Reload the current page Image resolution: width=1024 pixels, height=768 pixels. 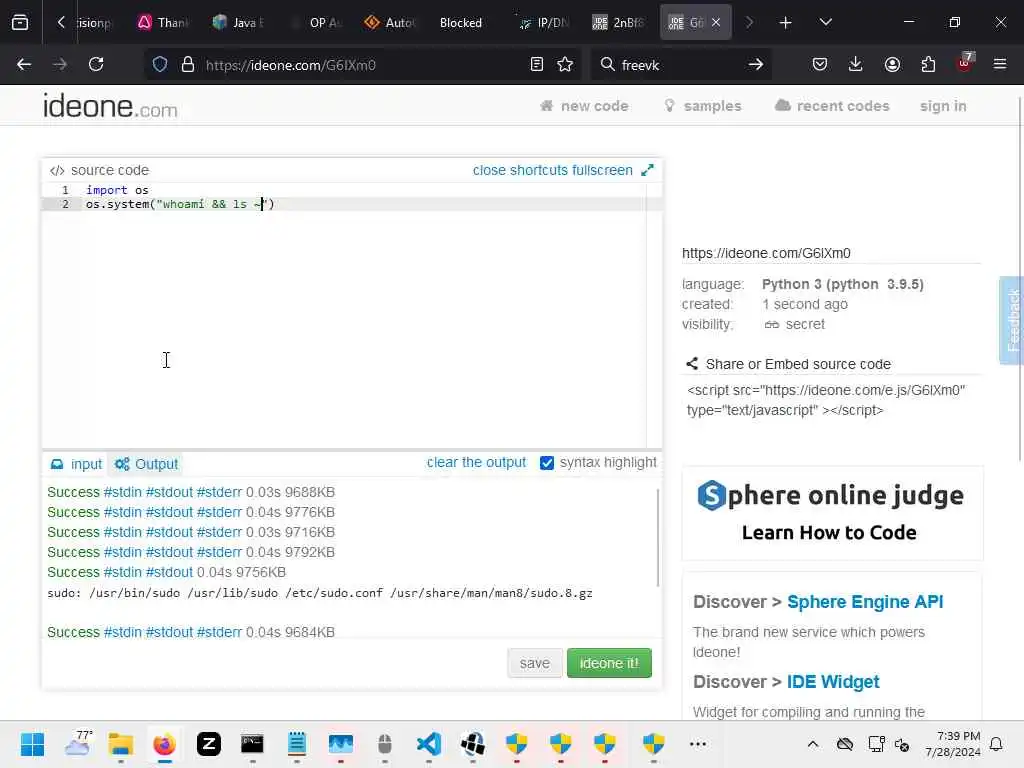tap(96, 64)
